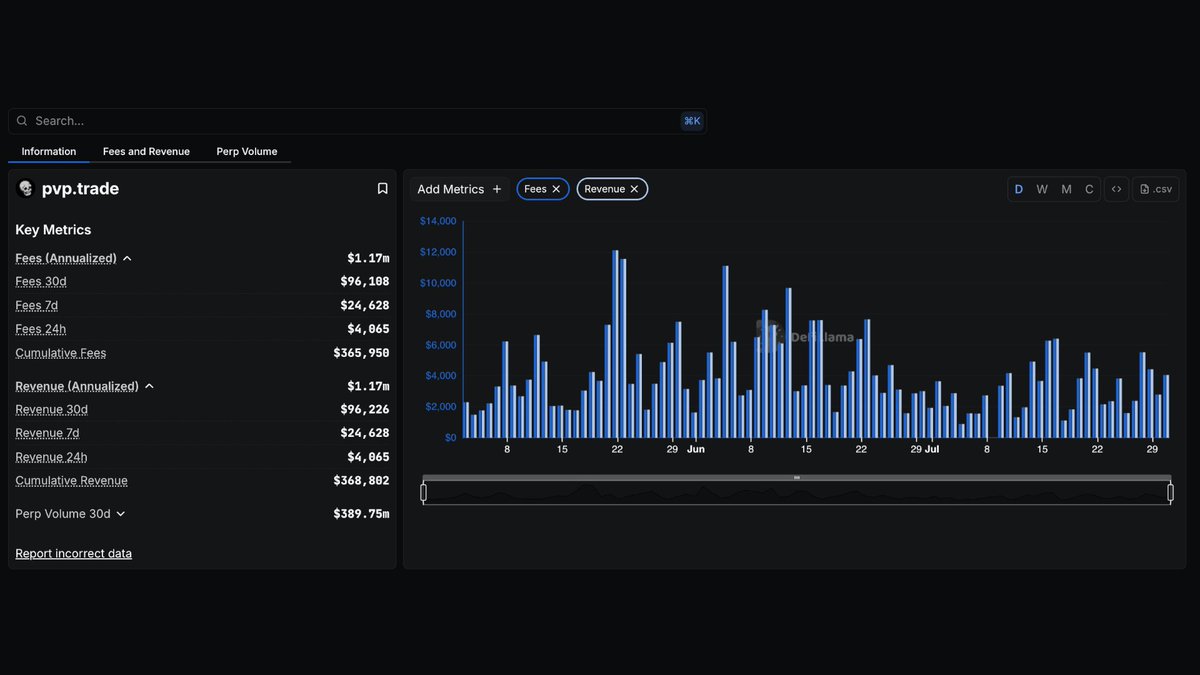Switch chart to Daily interval
Viewport: 1200px width, 675px height.
click(1019, 189)
